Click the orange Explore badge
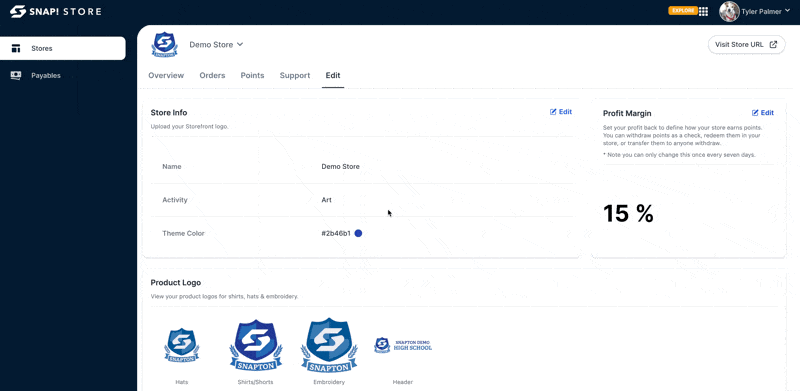Screen dimensions: 800x391 pos(683,10)
